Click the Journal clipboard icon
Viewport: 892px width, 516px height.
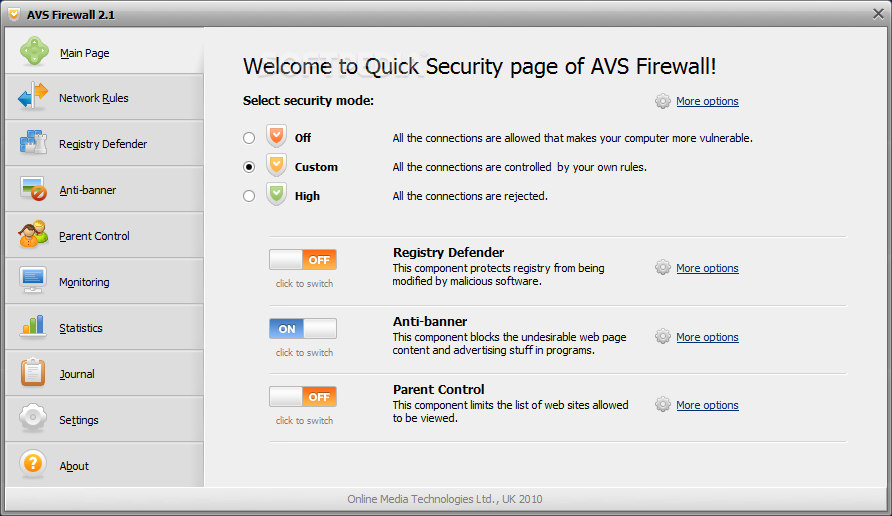tap(33, 373)
